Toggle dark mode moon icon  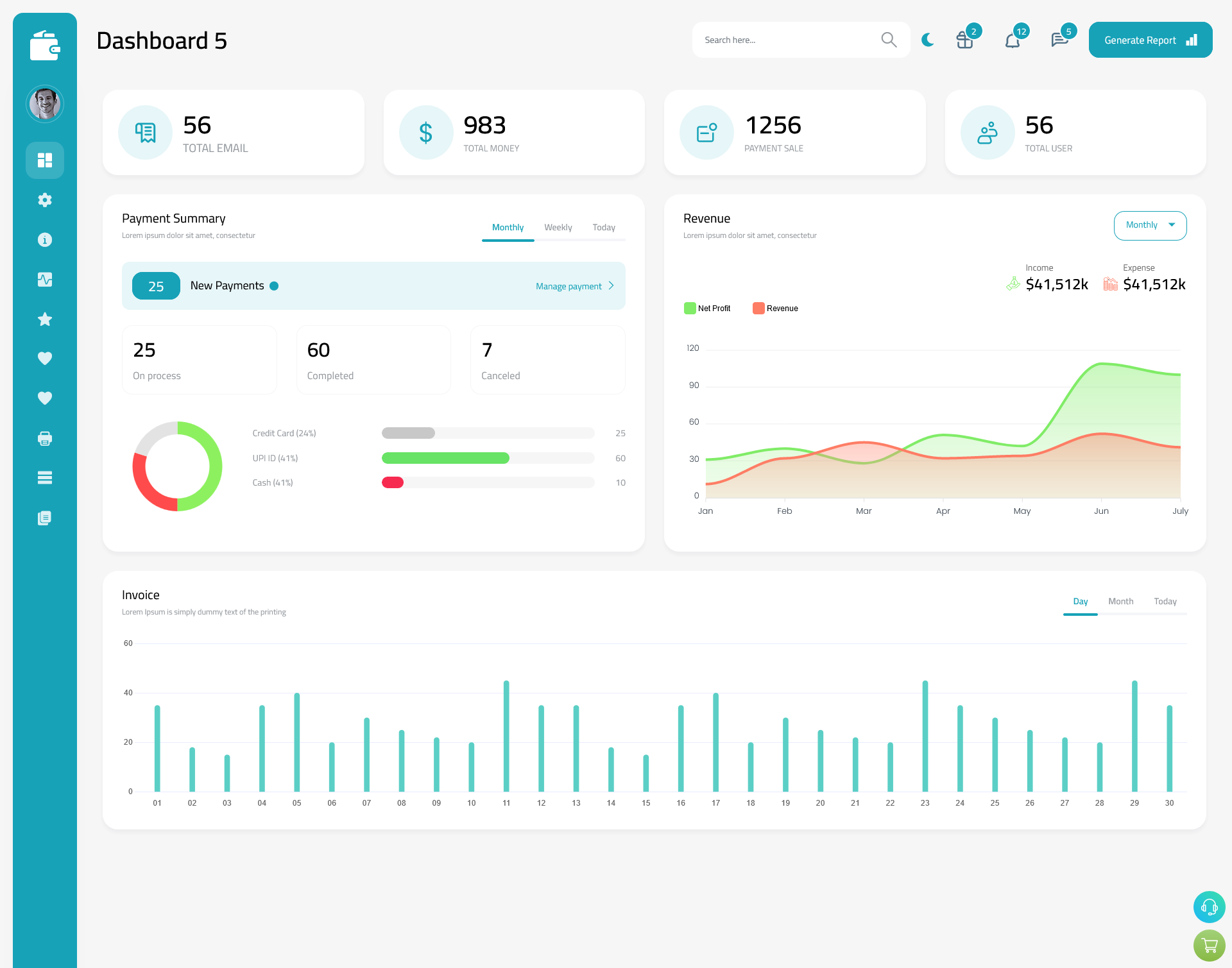tap(927, 39)
